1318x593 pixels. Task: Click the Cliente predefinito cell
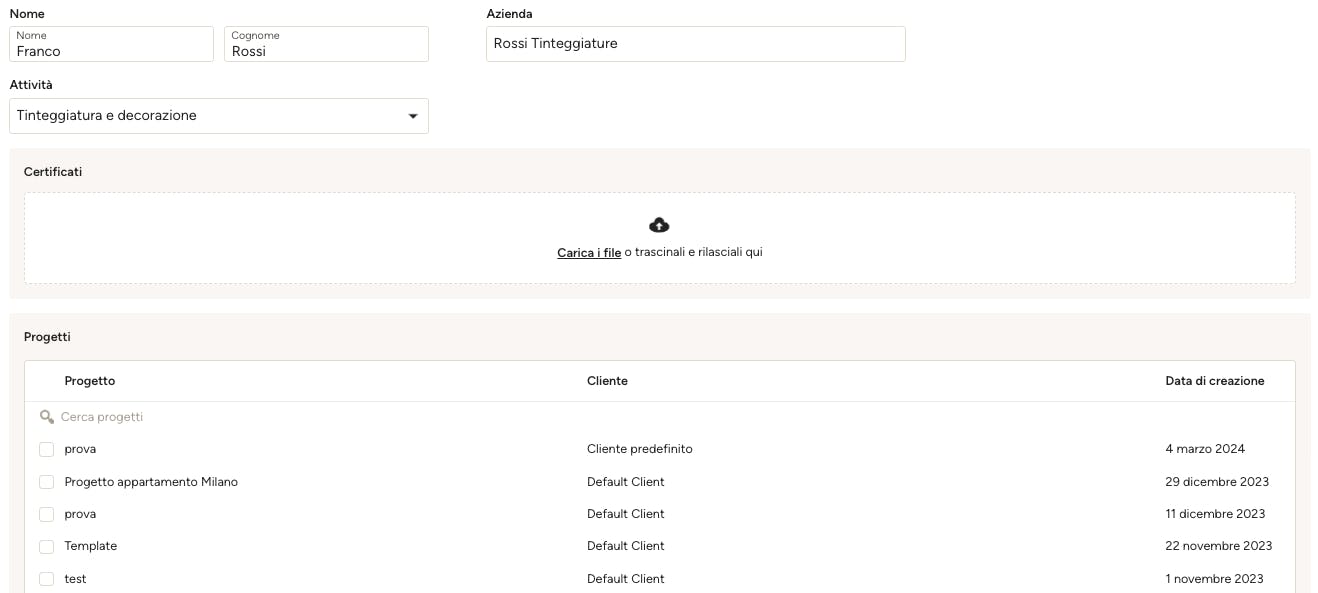point(640,449)
